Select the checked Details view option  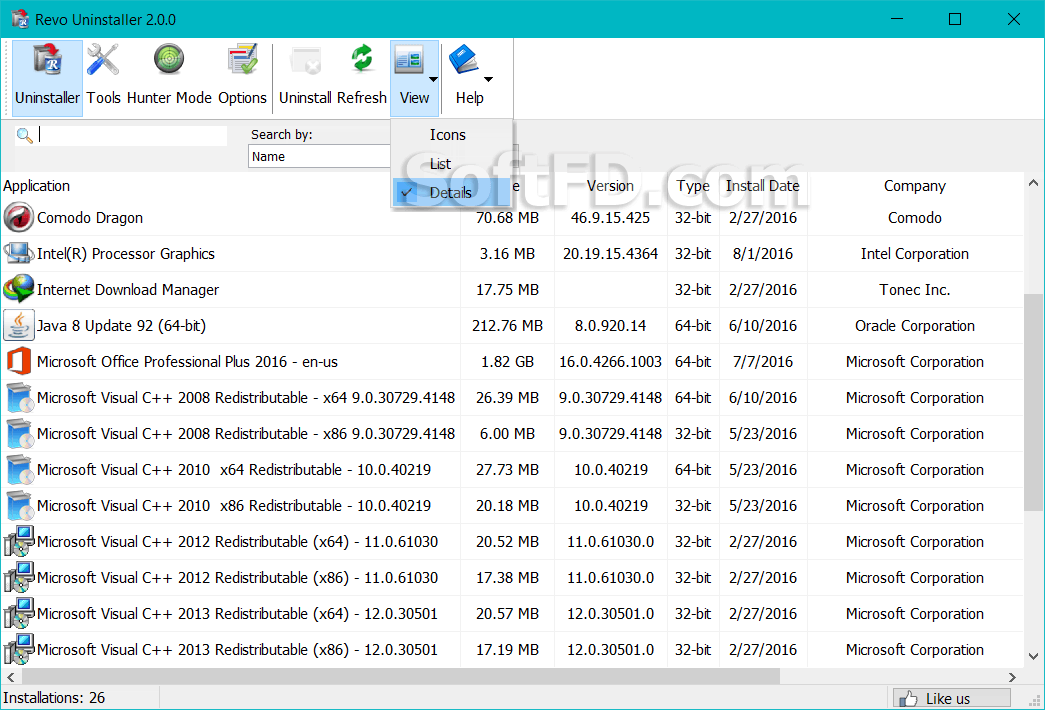(x=452, y=193)
